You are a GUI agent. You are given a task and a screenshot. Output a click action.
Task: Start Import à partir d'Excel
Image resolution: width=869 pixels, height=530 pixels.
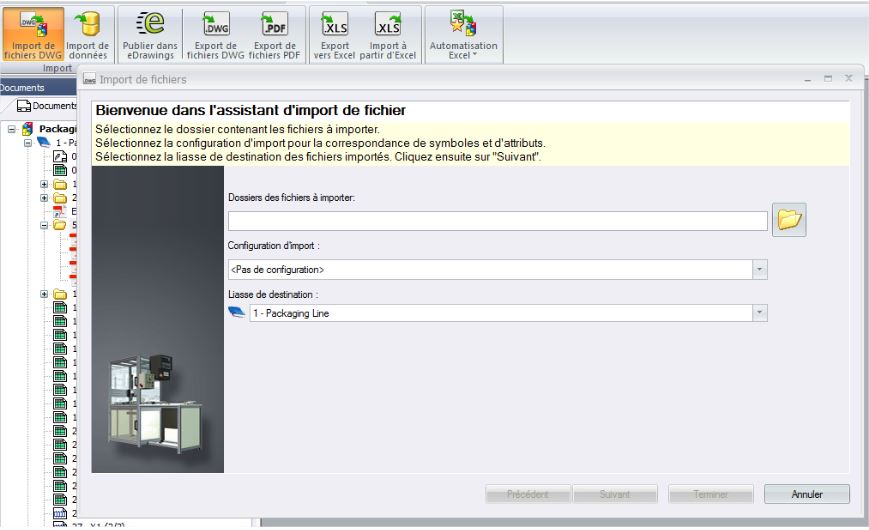(387, 34)
